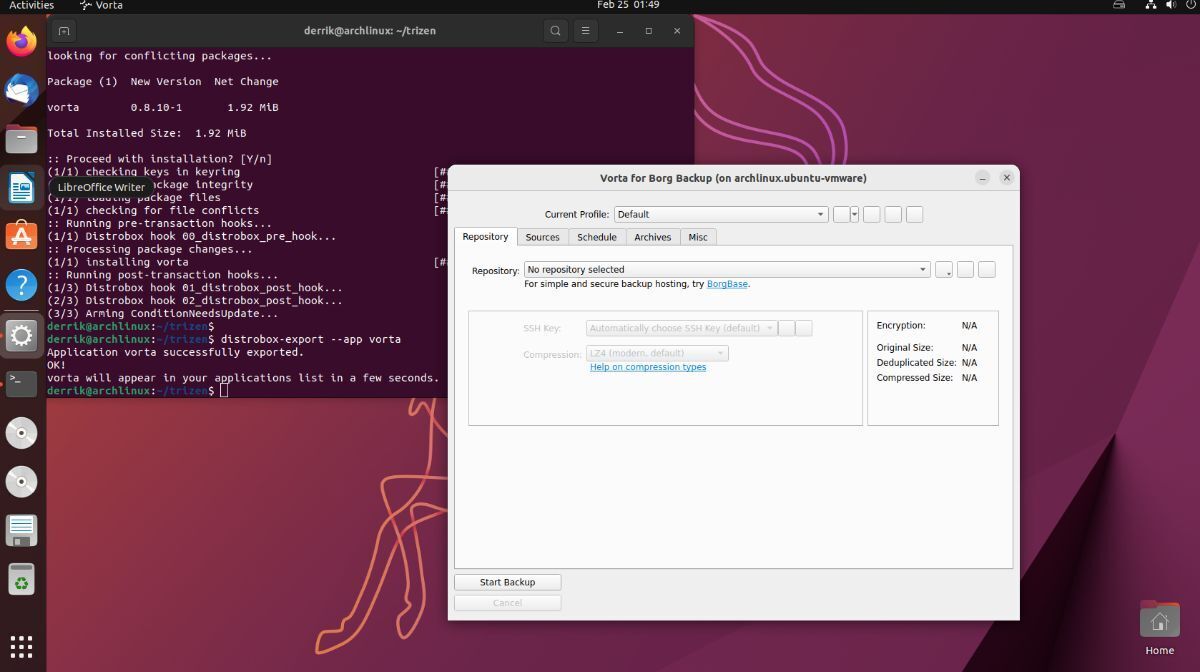Show Applications grid at dock bottom
This screenshot has width=1200, height=672.
click(x=21, y=646)
